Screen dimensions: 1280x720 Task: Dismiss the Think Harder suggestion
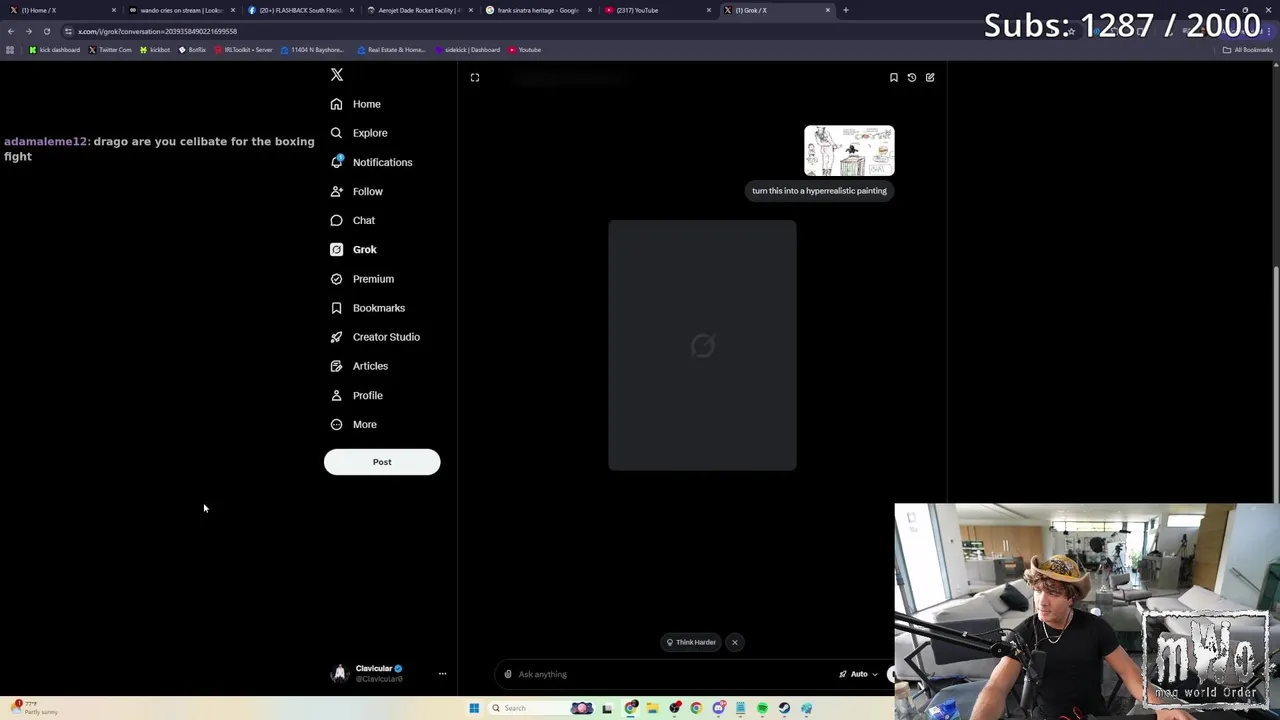(734, 642)
